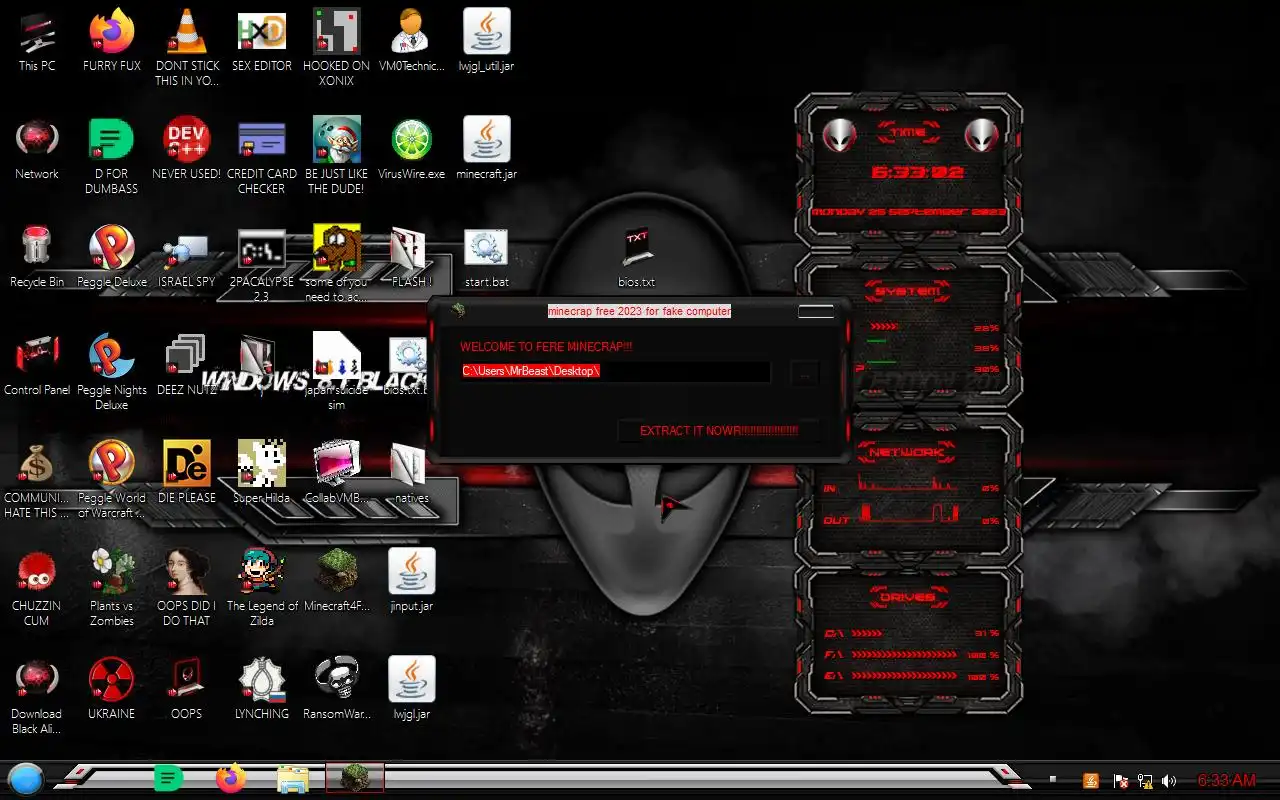
Task: Launch the VLC cone desktop shortcut
Action: [x=186, y=47]
